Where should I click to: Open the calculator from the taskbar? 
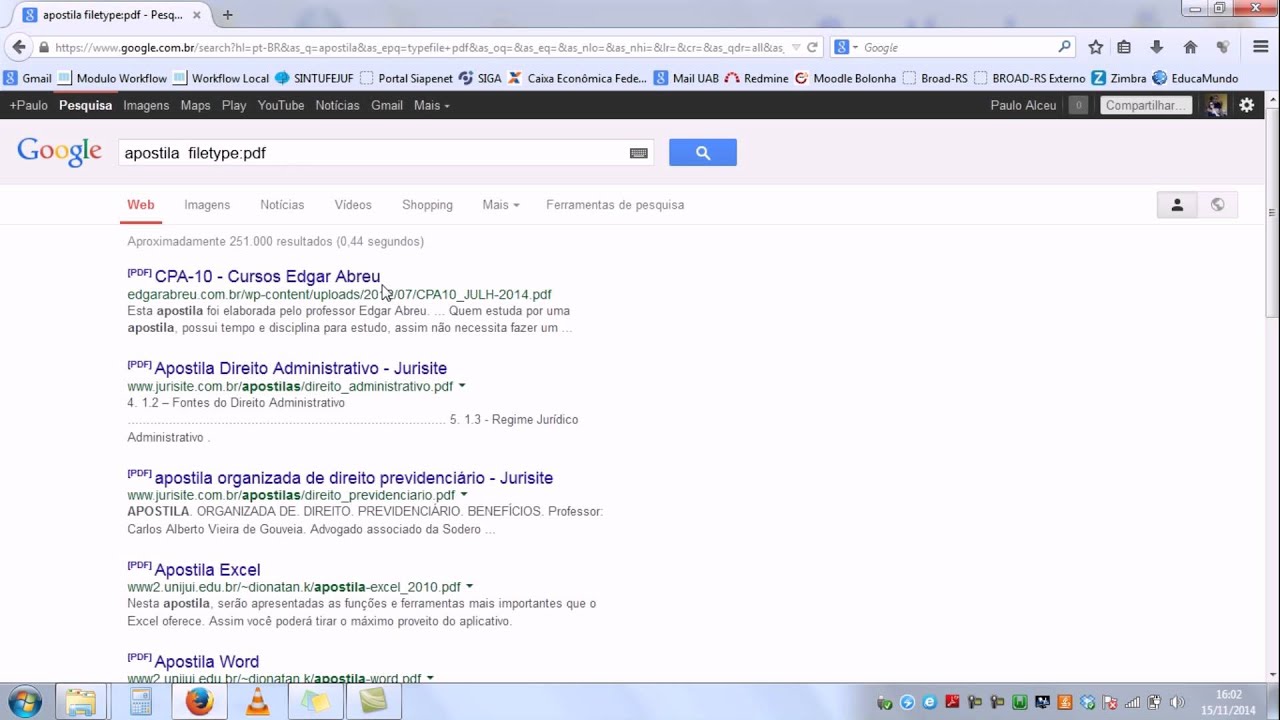tap(140, 702)
